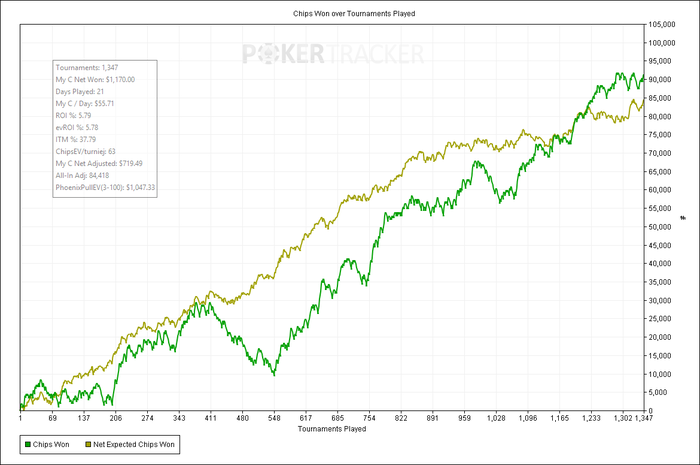Click the Days Played: 21 line
This screenshot has width=700, height=465.
coord(79,91)
